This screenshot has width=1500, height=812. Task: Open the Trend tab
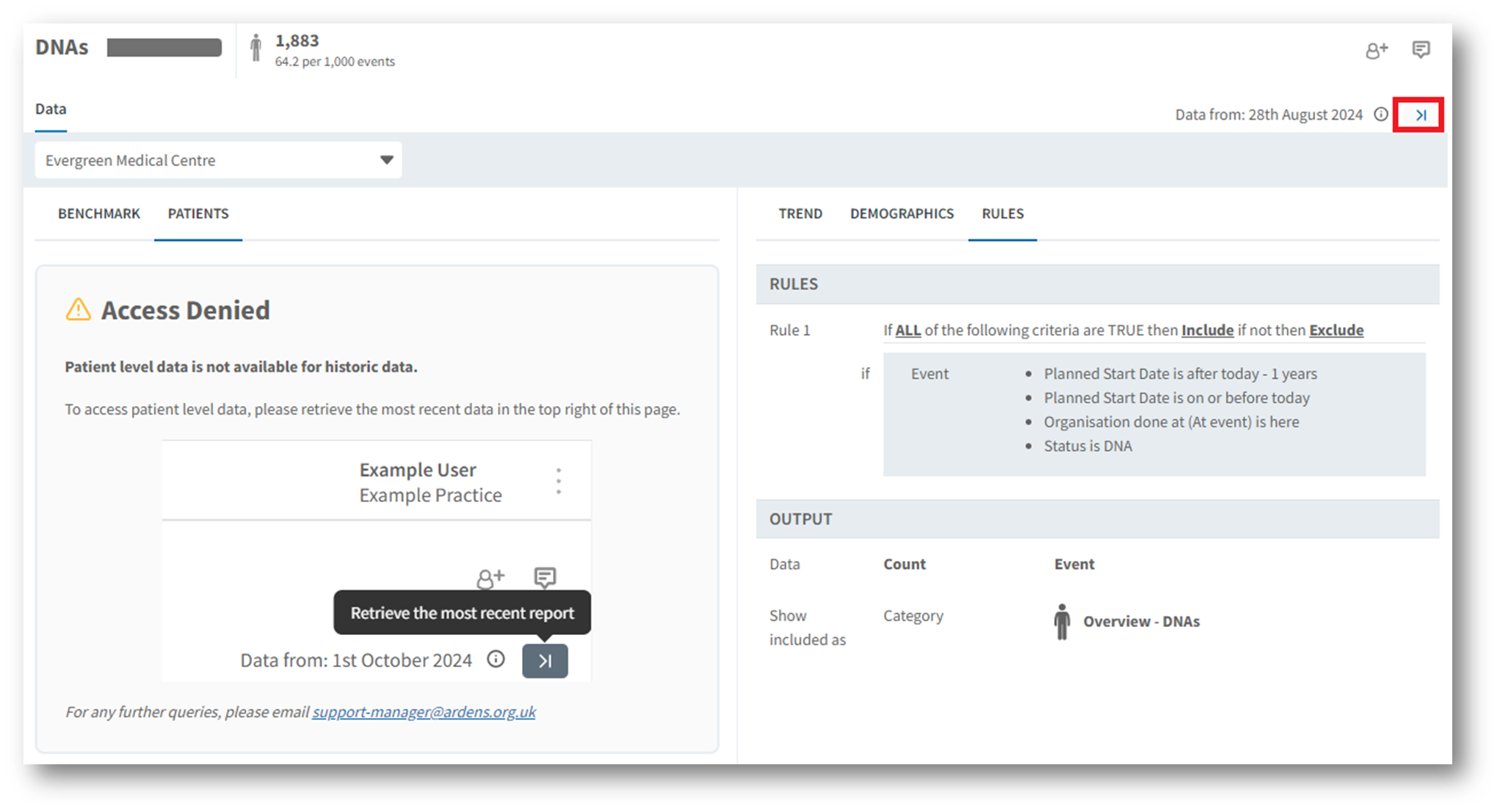800,214
